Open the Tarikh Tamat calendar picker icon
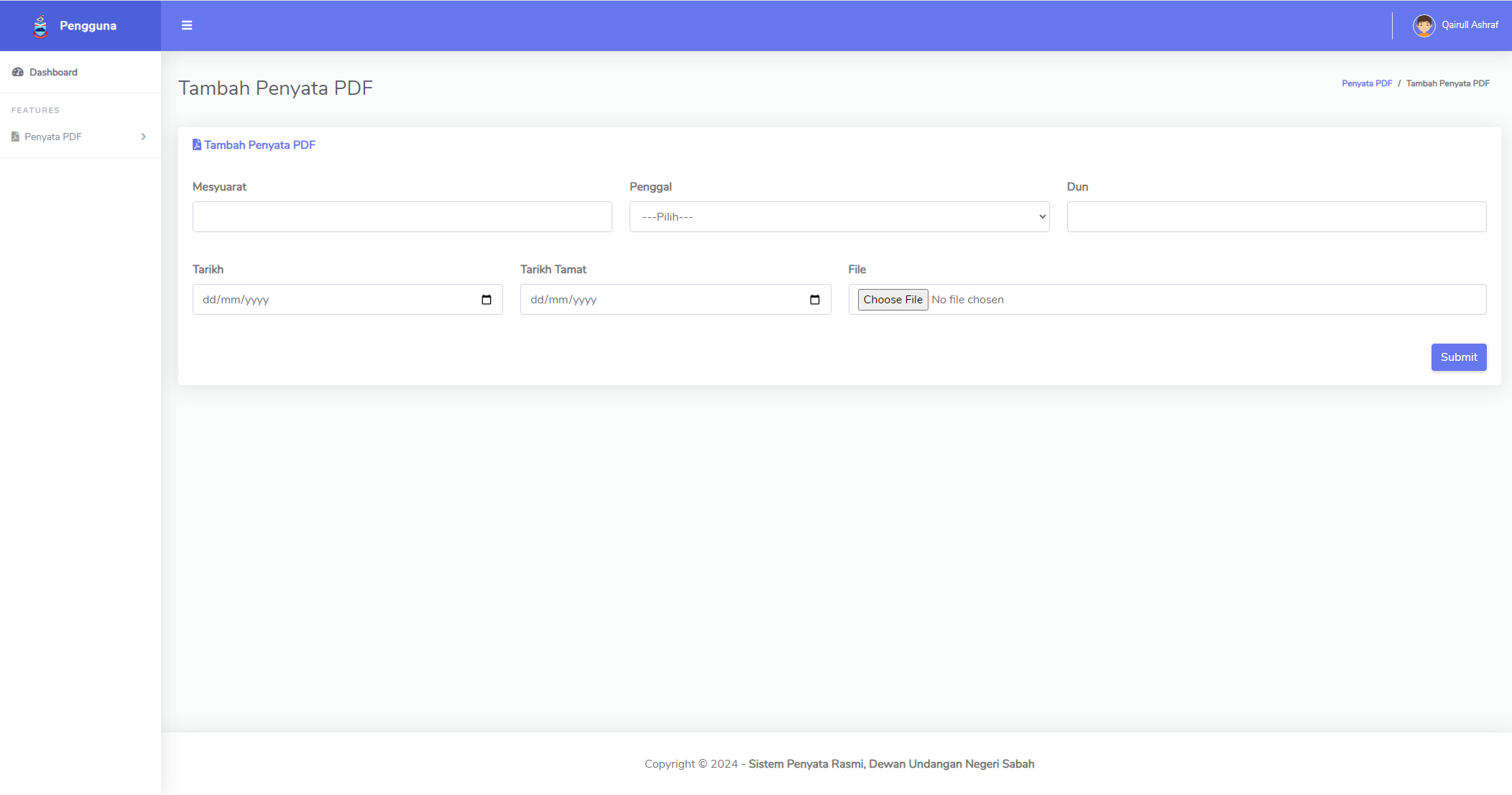The height and width of the screenshot is (795, 1512). coord(815,300)
